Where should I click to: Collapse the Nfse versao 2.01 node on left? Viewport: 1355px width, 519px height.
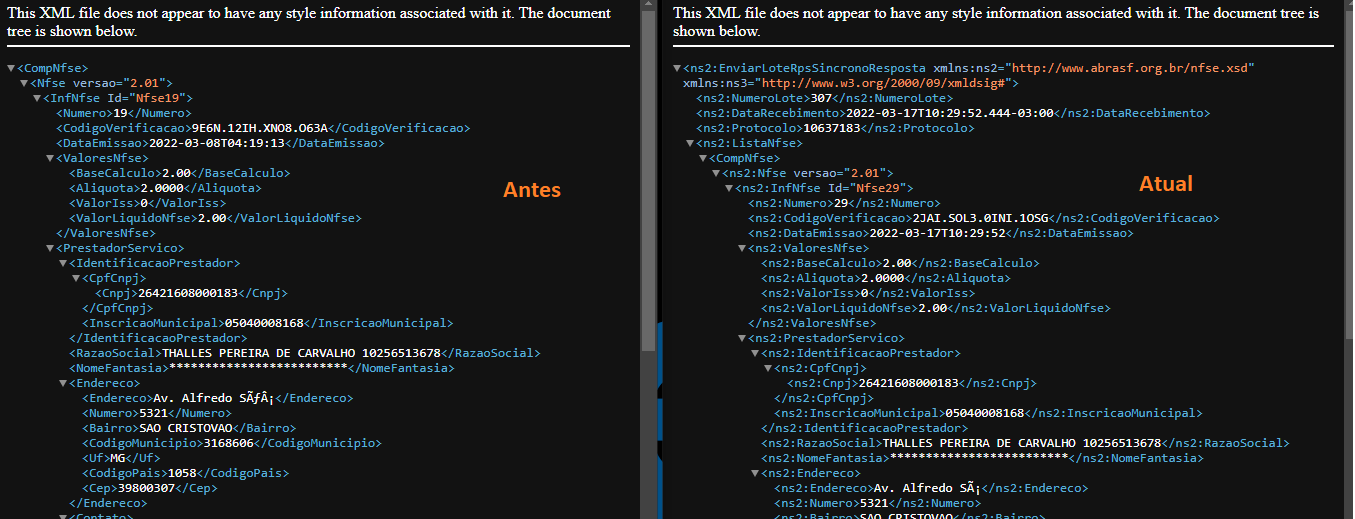[x=23, y=83]
